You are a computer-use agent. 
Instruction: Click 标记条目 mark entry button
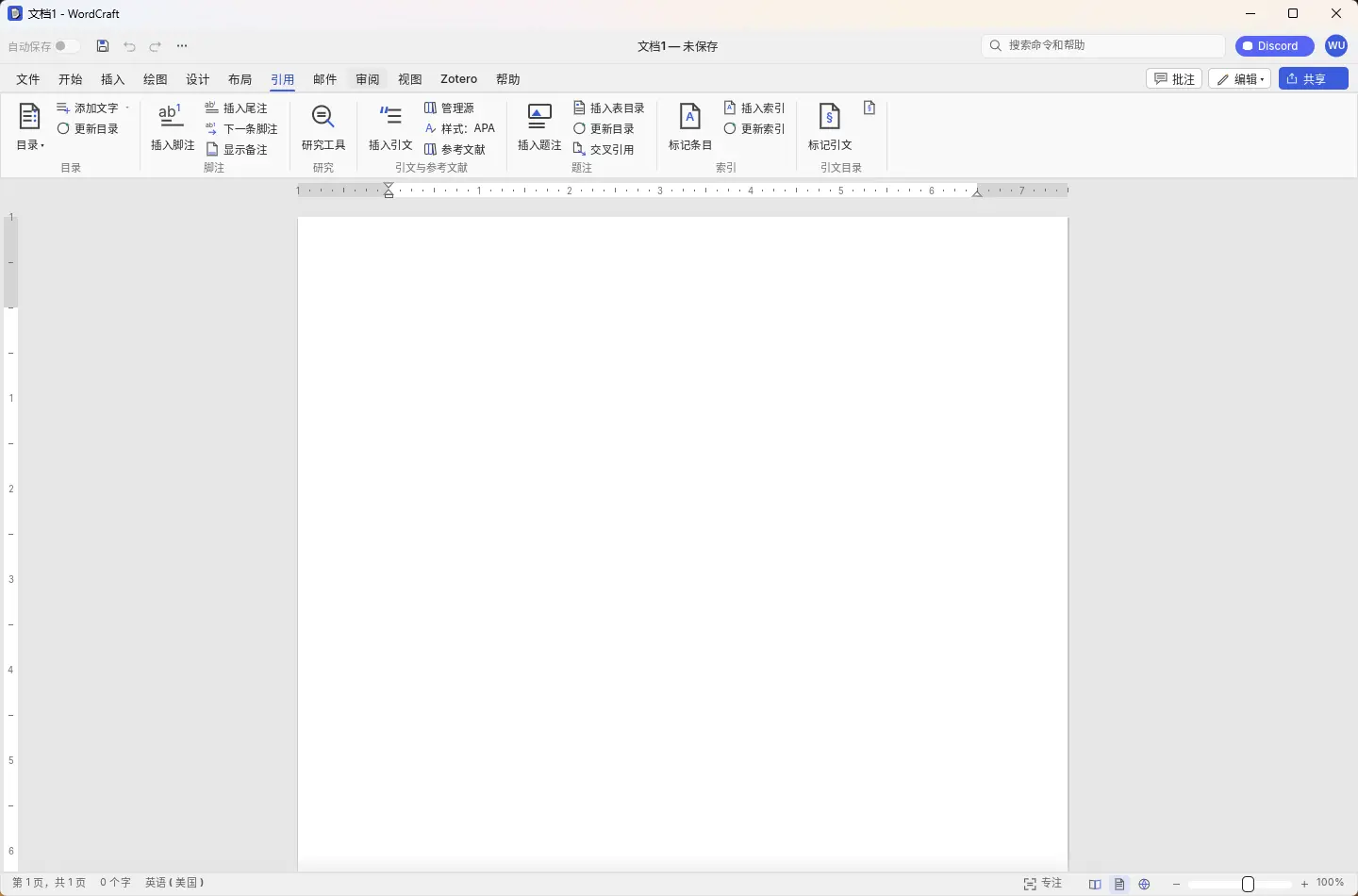click(690, 127)
